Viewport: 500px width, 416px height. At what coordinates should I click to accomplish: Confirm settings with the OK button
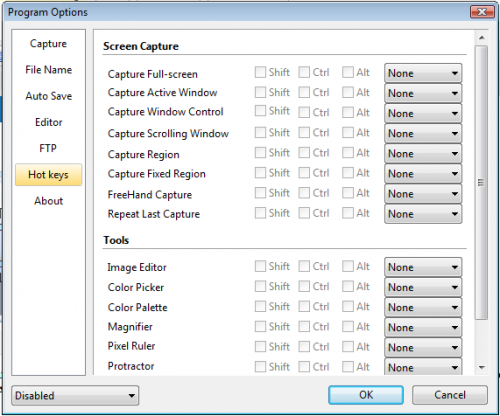pos(366,395)
